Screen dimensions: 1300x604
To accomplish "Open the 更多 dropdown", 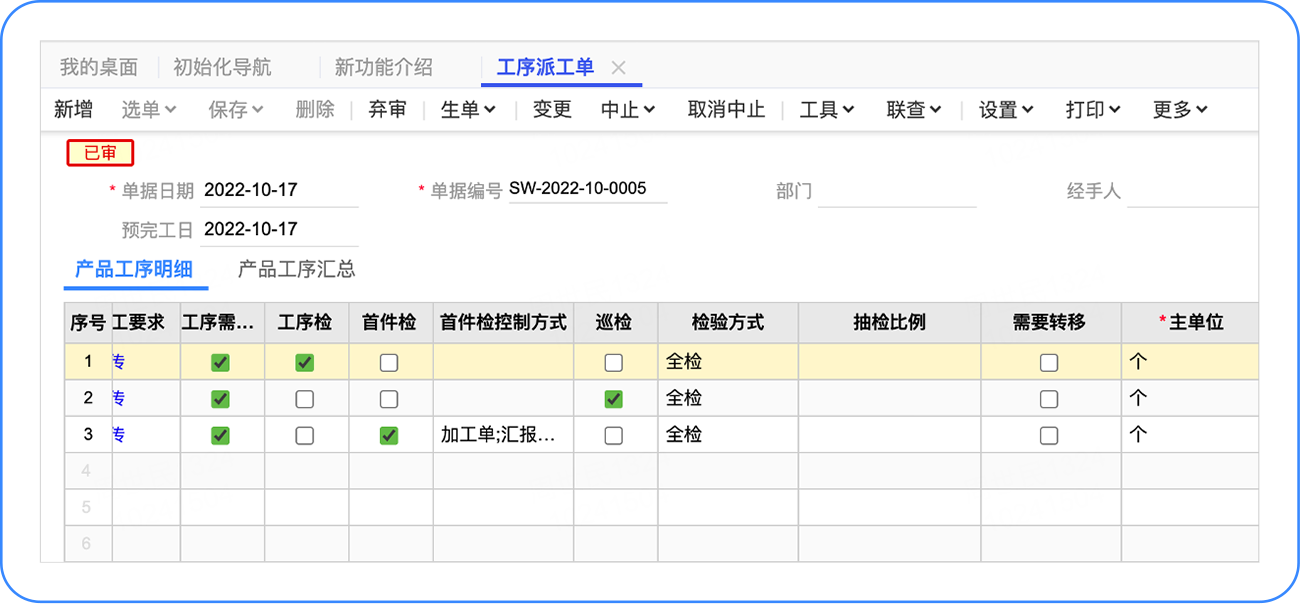I will point(1180,110).
